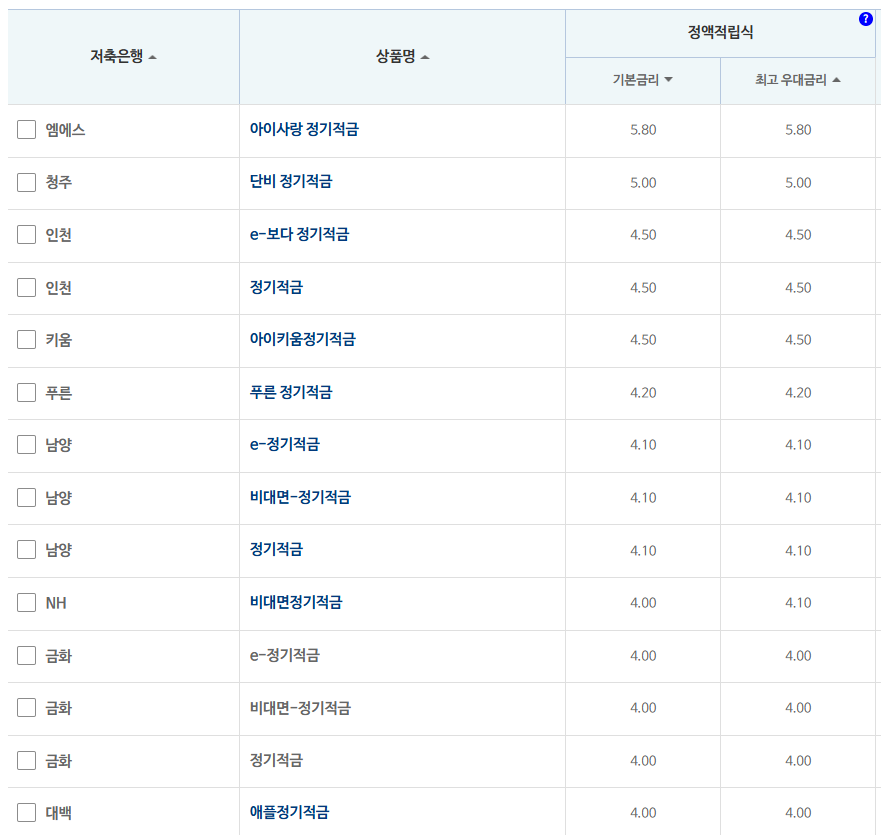Open 남양 정기적금 product link

pos(276,550)
